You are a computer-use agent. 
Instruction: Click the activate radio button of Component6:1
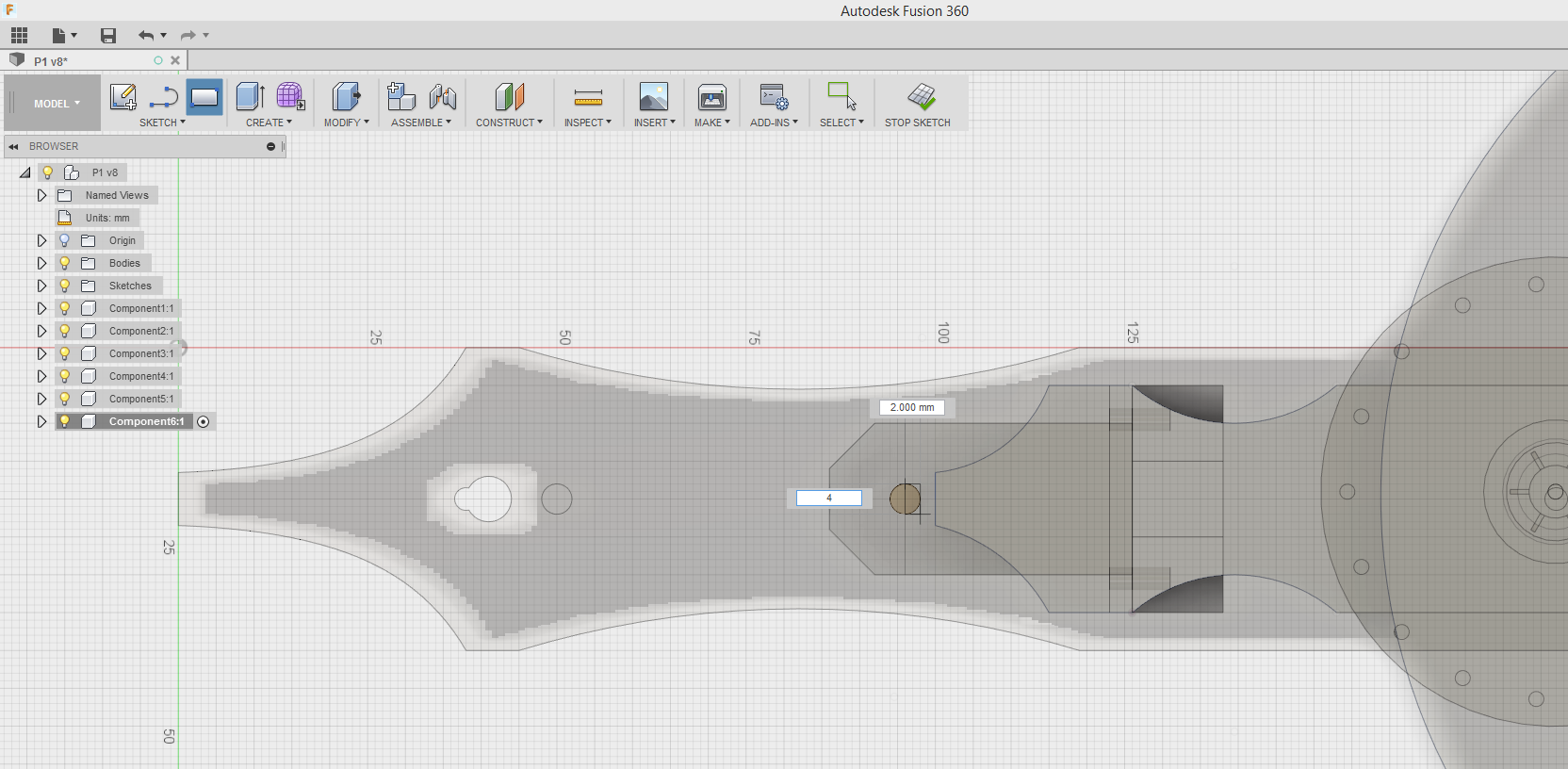[203, 421]
